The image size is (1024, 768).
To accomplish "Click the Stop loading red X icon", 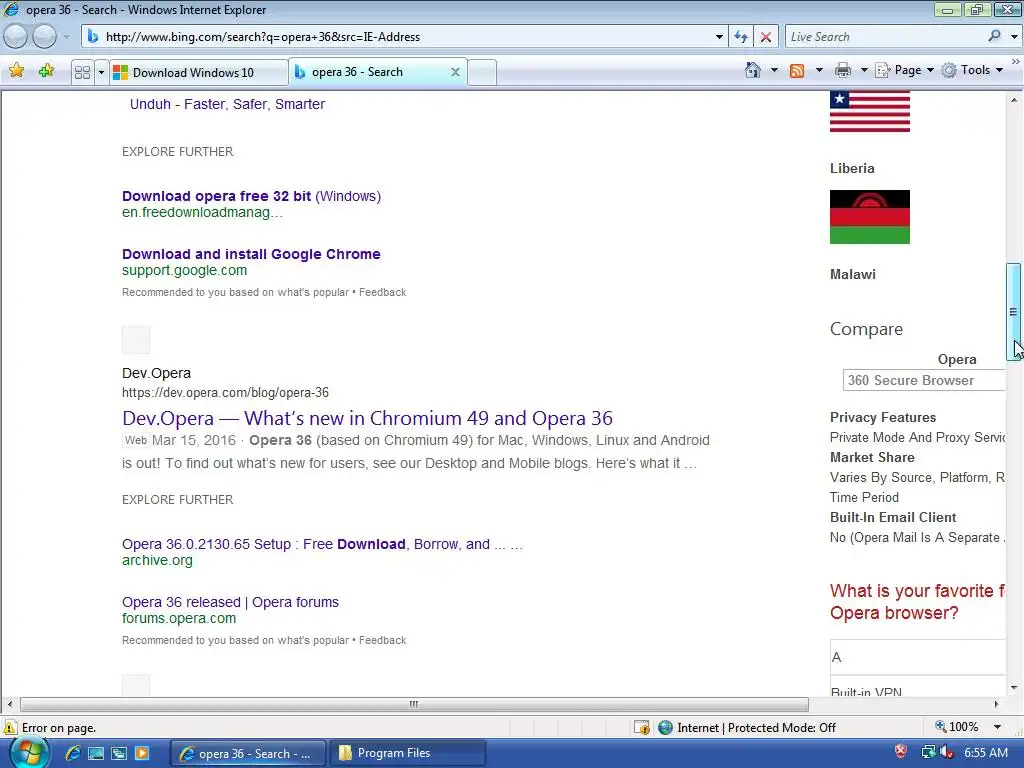I will pos(765,37).
